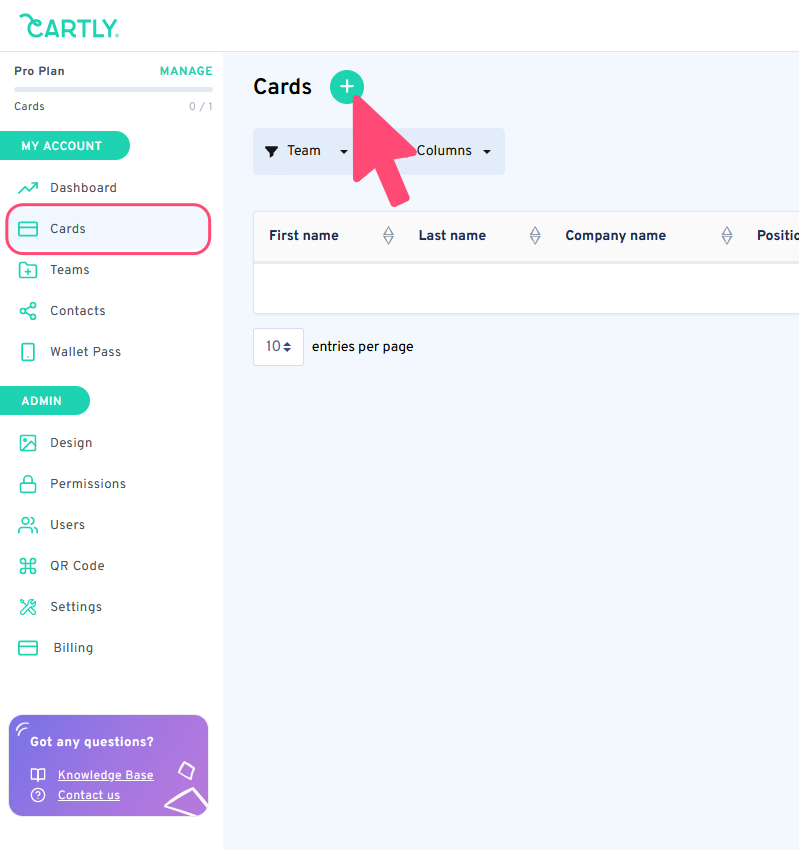Click the Design image icon

28,443
